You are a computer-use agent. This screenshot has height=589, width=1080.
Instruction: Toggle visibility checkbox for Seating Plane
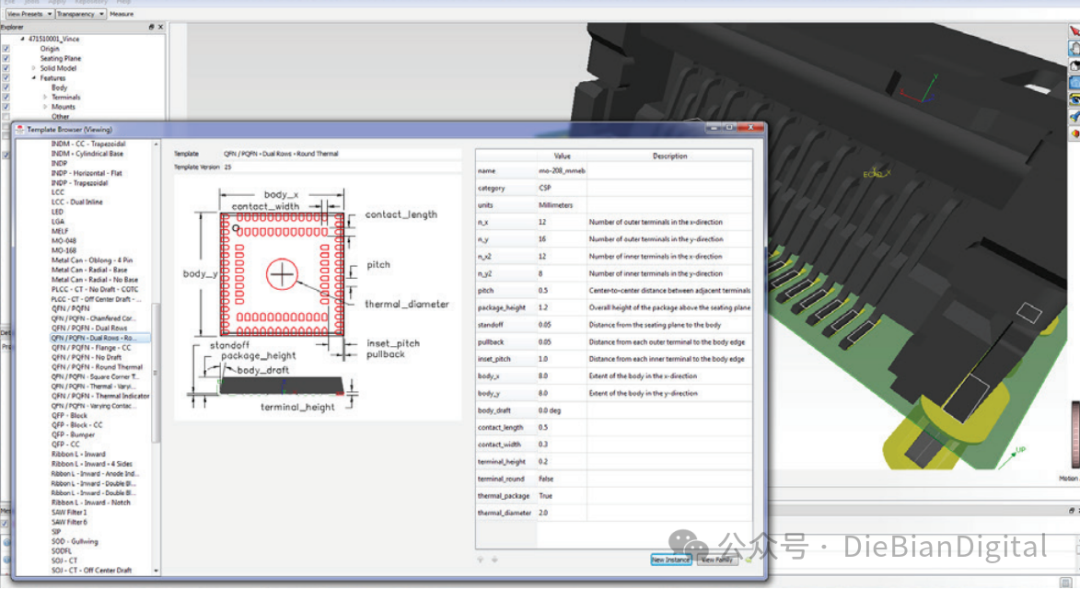click(x=6, y=59)
